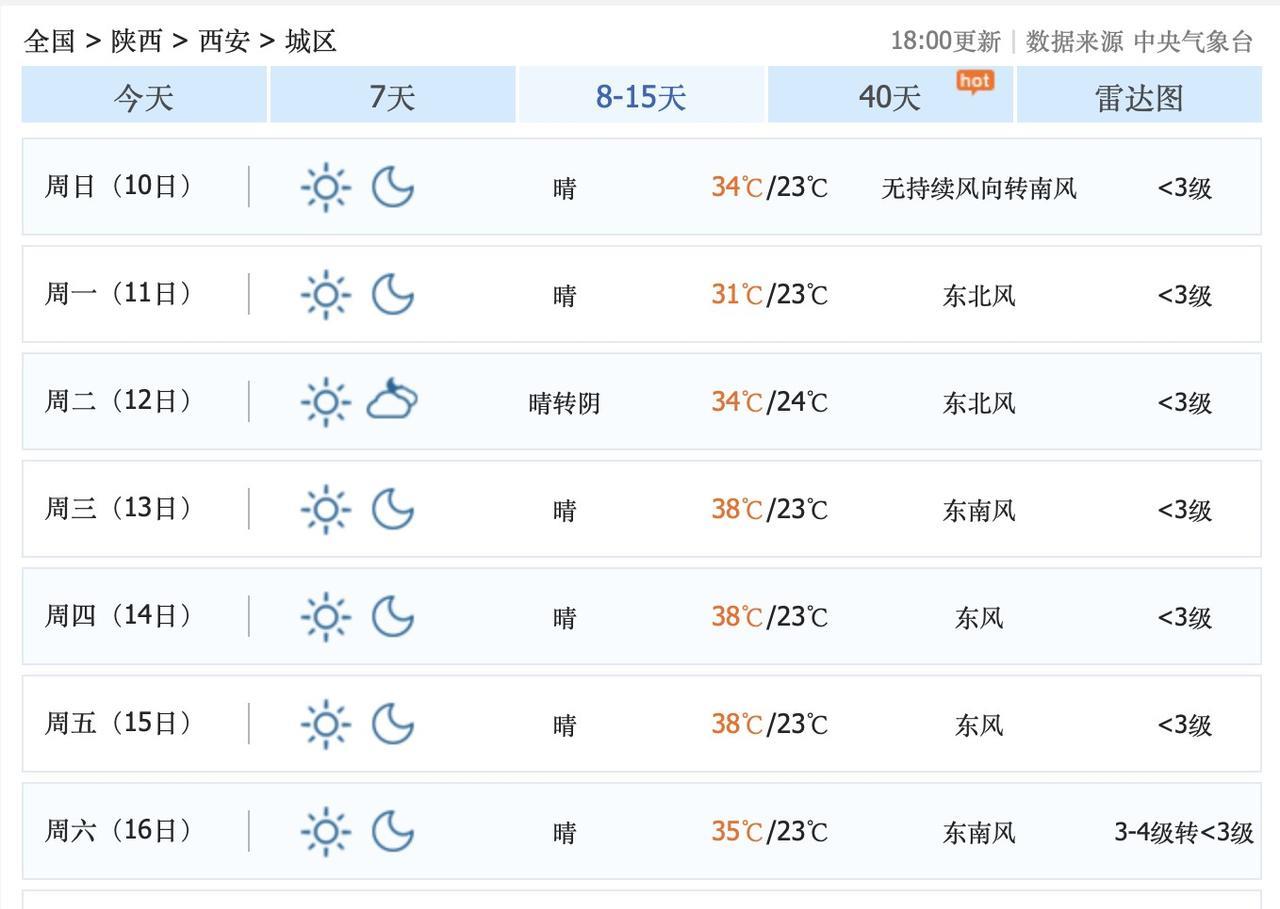Click the orange hot badge icon
This screenshot has height=909, width=1280.
pyautogui.click(x=975, y=81)
